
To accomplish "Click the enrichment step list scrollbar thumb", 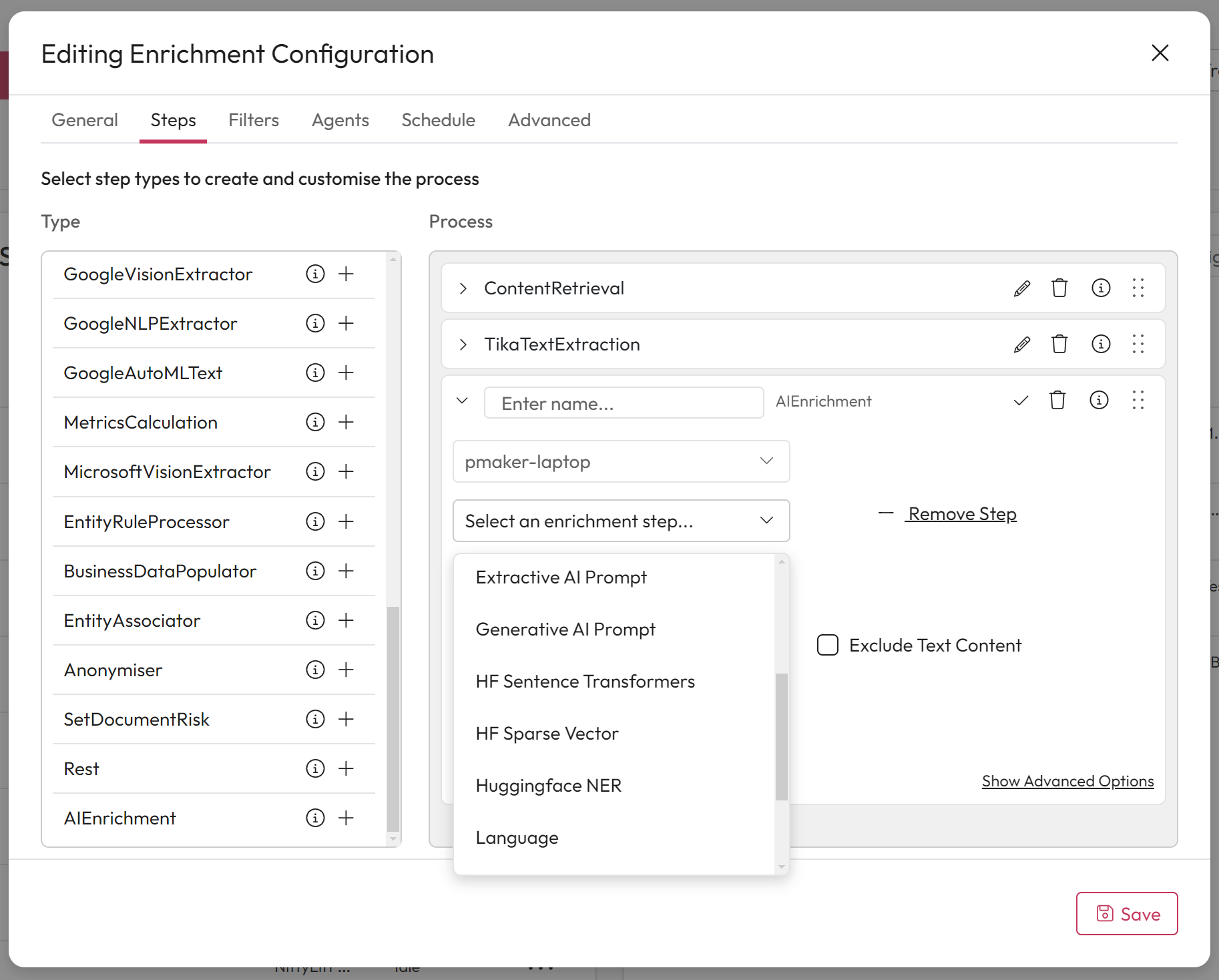I will (x=781, y=736).
